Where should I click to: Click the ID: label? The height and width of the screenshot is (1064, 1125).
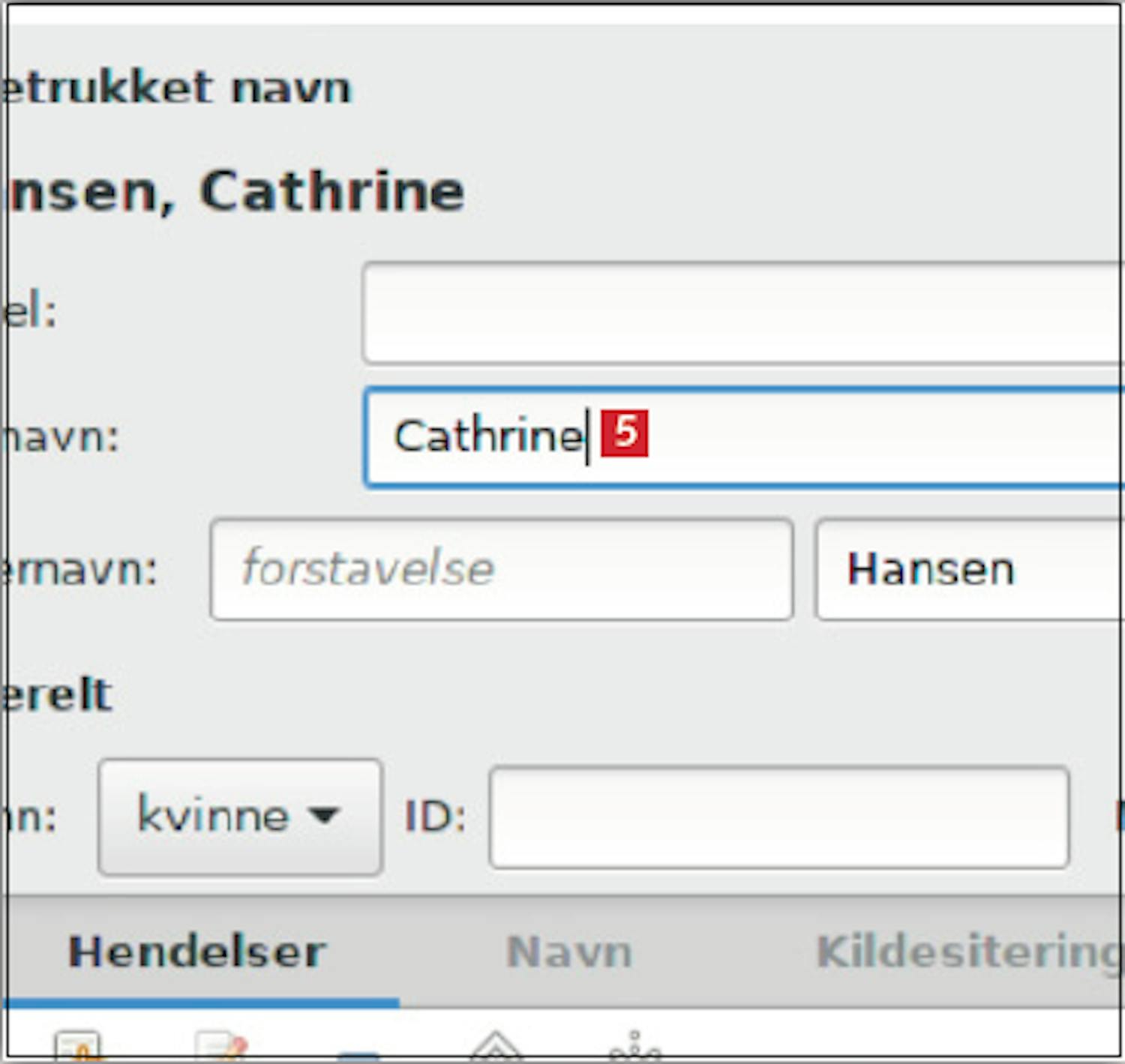pos(435,817)
